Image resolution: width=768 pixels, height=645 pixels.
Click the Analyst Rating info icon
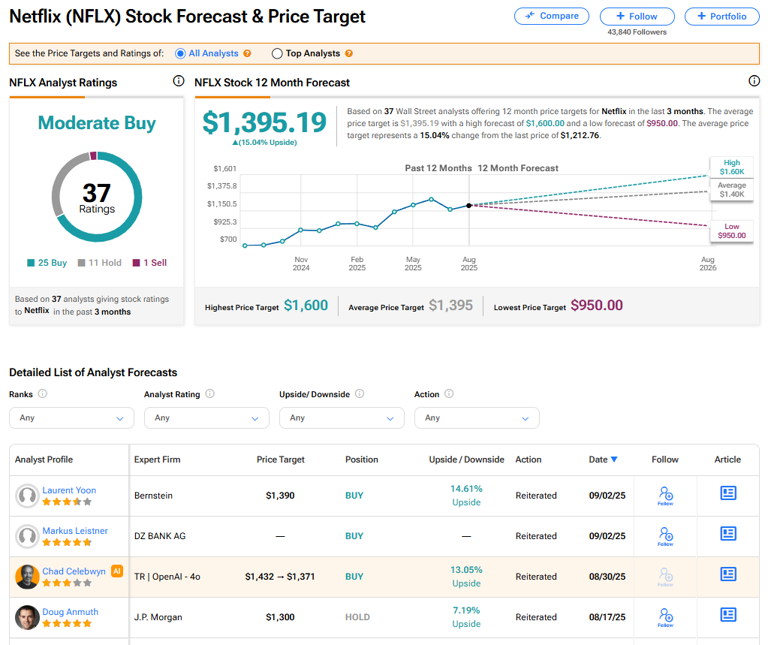pos(210,394)
